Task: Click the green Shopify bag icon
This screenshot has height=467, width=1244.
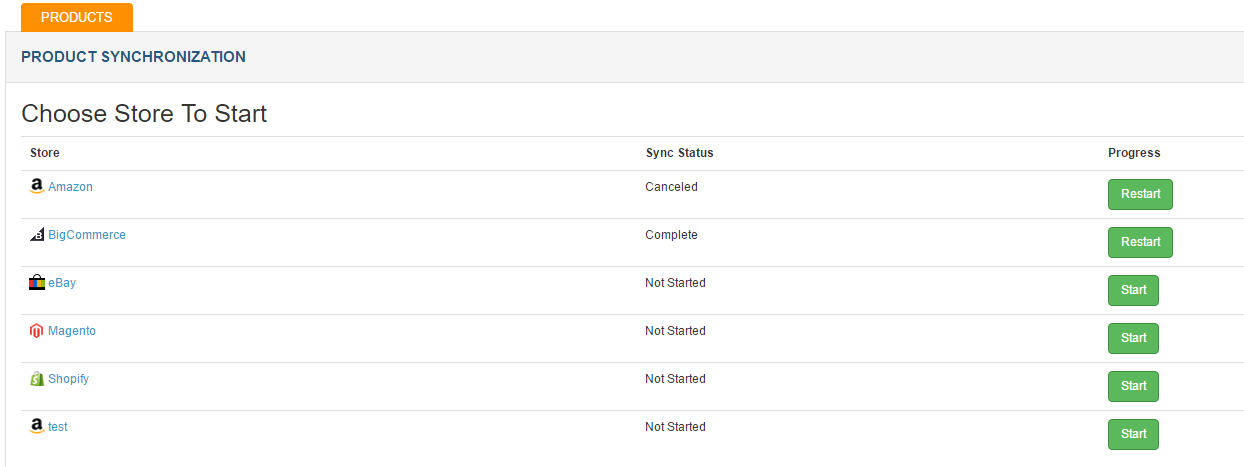Action: pyautogui.click(x=37, y=379)
